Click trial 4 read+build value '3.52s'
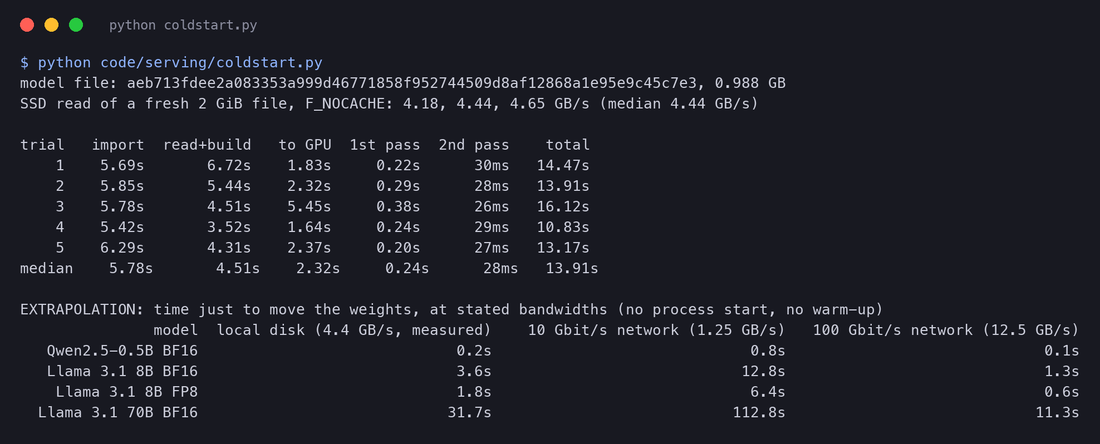1100x444 pixels. coord(229,227)
